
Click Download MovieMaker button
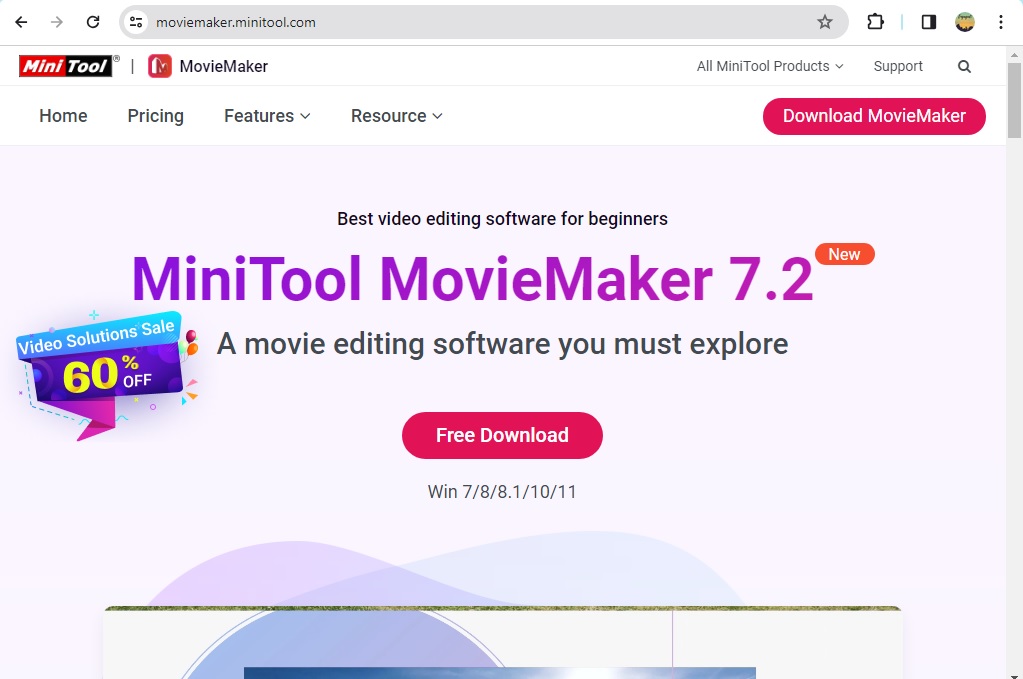pyautogui.click(x=874, y=116)
